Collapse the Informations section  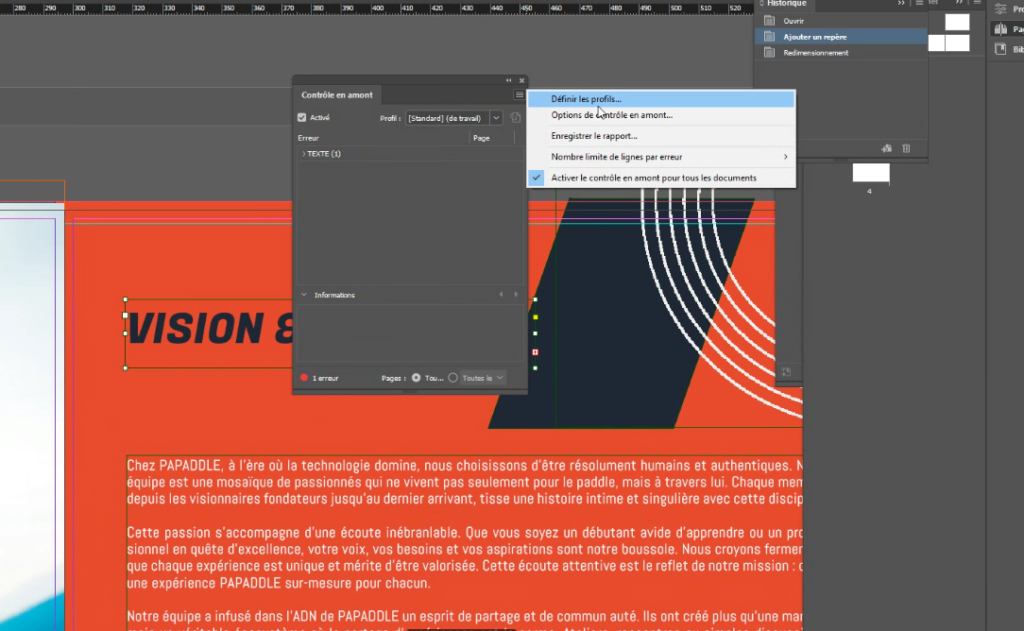[304, 295]
